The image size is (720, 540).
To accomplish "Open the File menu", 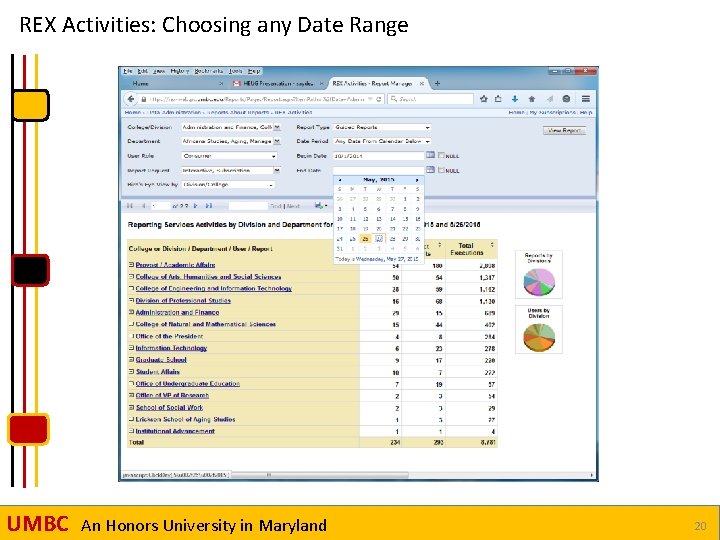I will (x=128, y=71).
